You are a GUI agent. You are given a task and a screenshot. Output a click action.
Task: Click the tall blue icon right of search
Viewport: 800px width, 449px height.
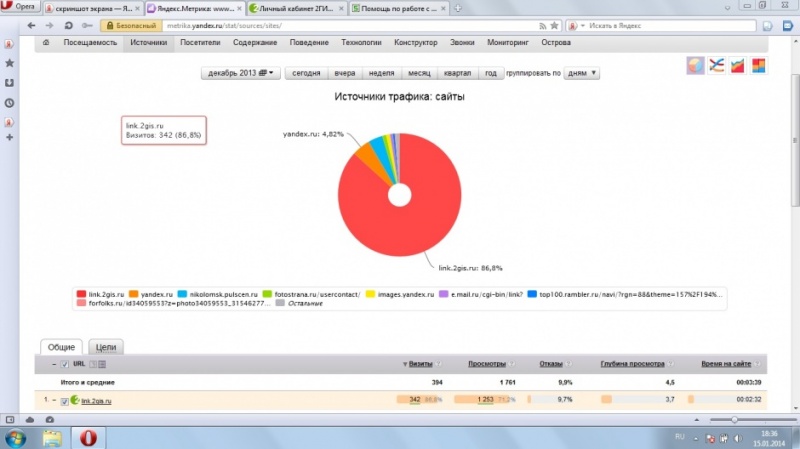[x=788, y=26]
